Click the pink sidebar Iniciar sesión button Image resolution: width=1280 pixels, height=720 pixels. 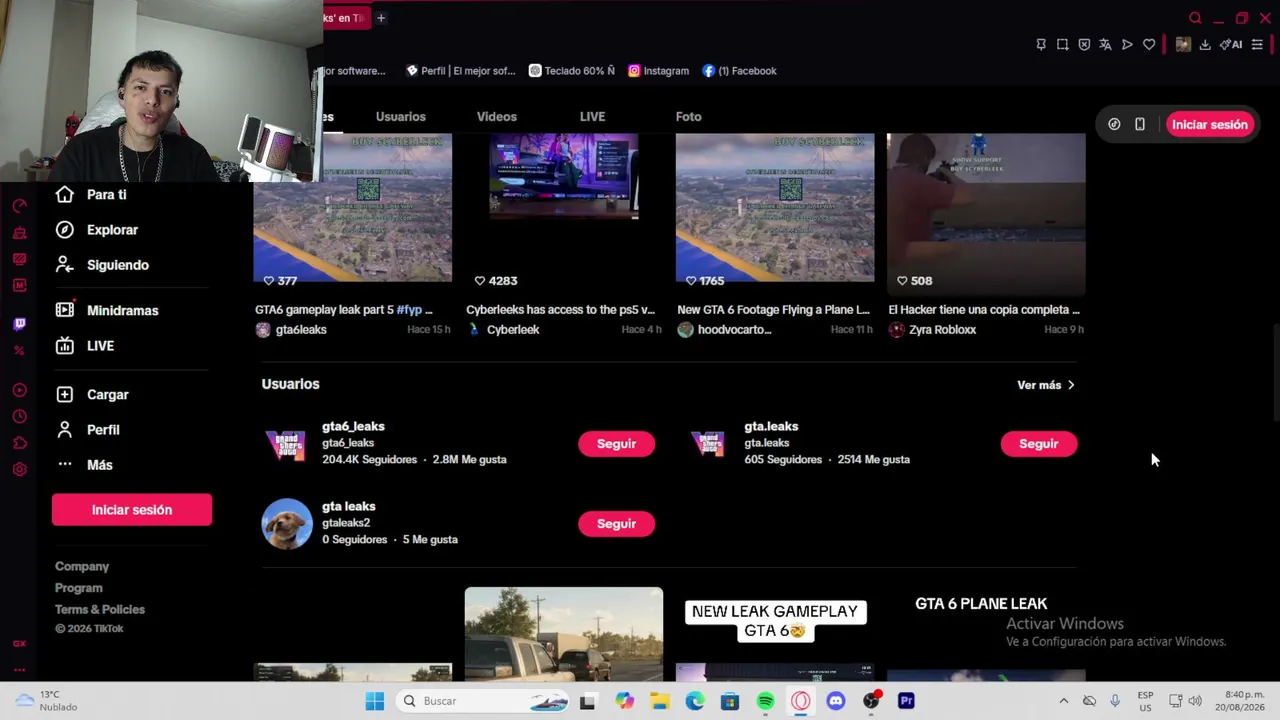pos(132,510)
